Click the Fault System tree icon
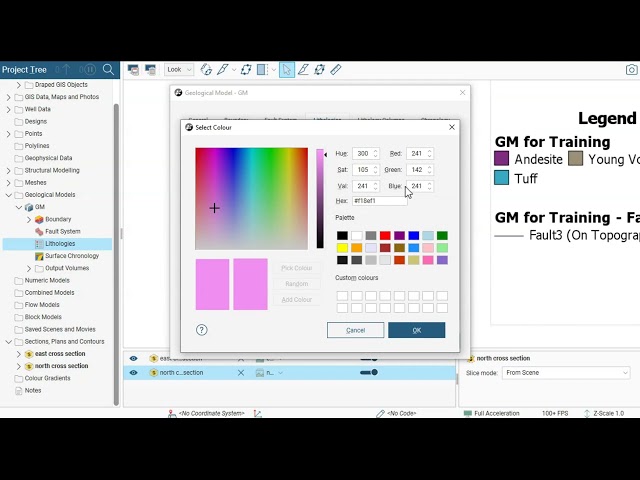The image size is (640, 480). click(x=39, y=231)
